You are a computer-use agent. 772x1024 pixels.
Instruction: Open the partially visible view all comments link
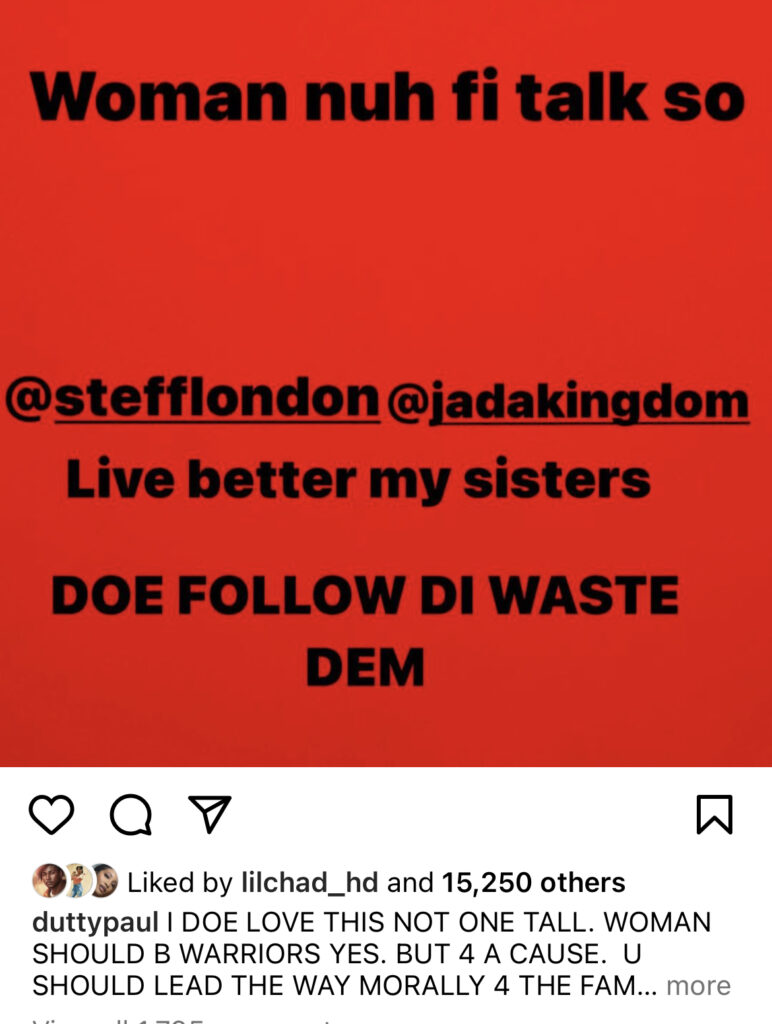click(183, 1020)
